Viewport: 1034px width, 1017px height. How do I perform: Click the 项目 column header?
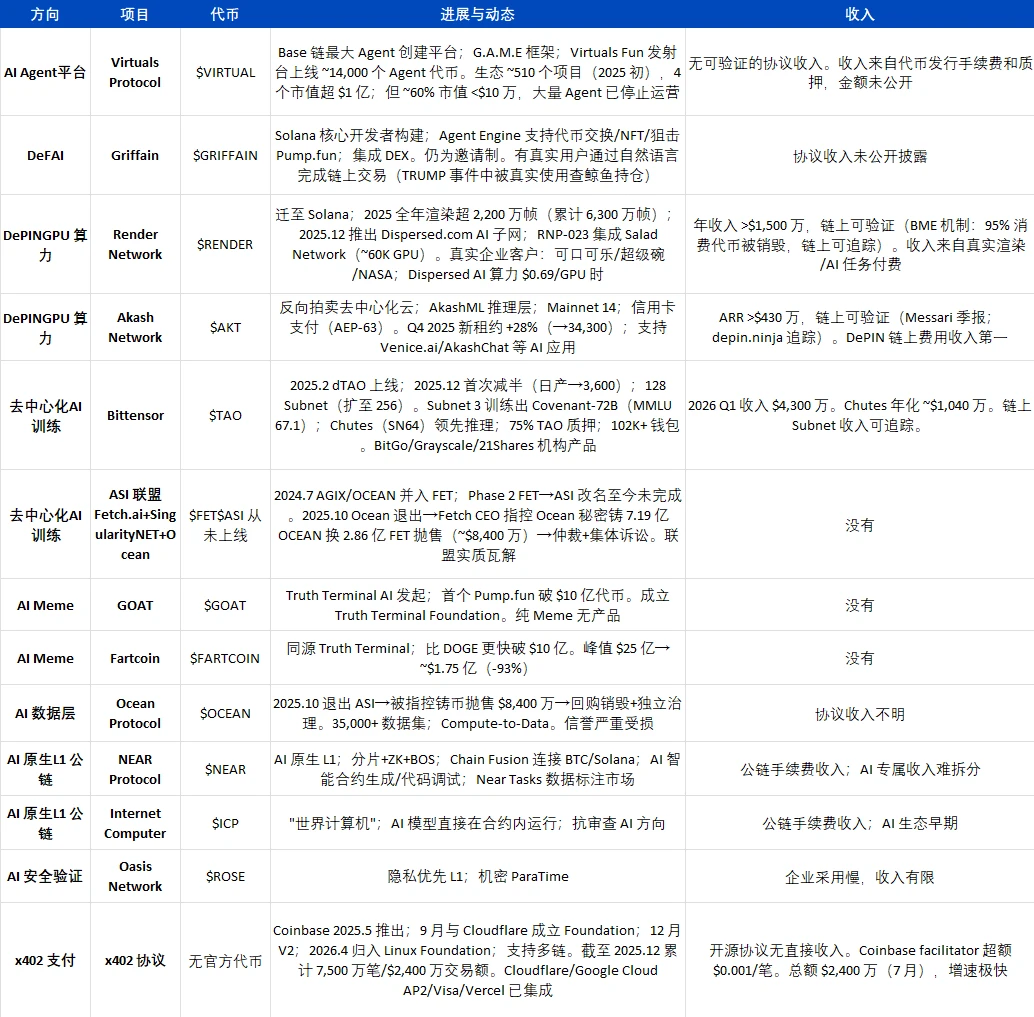134,14
